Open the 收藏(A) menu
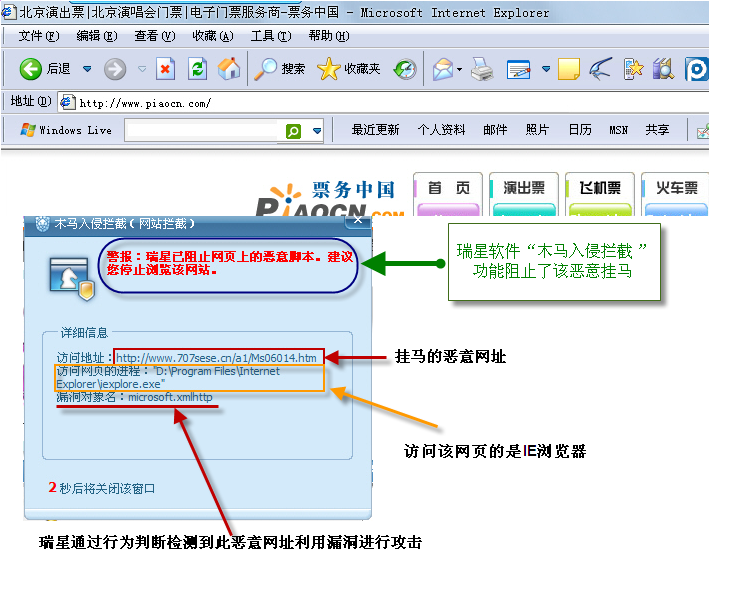Screen dimensions: 743x607 (x=213, y=36)
